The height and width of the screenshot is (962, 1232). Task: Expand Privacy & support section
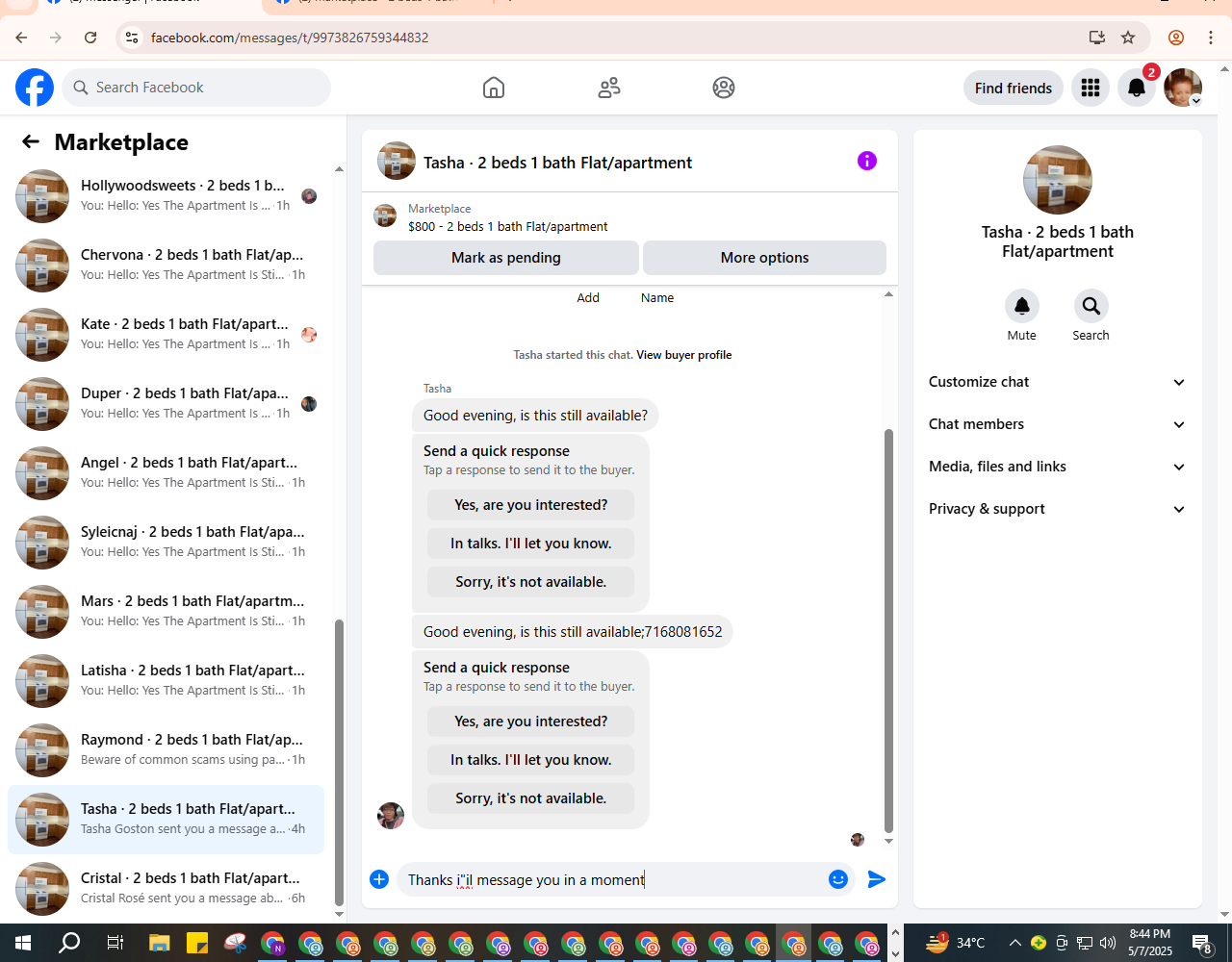tap(1058, 509)
